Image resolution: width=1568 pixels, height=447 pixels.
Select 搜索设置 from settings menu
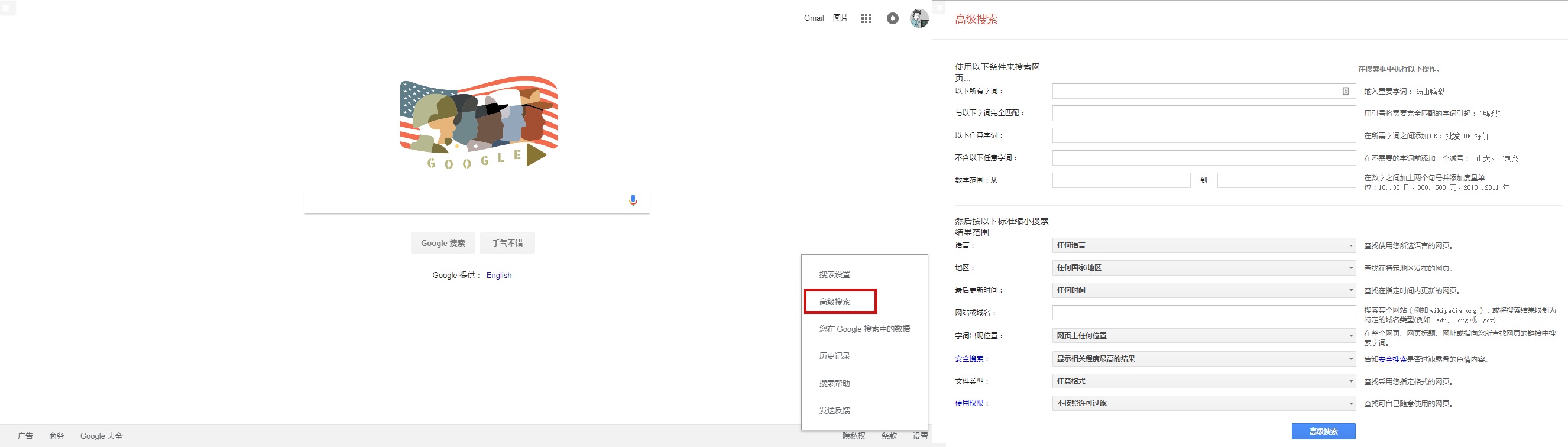(x=834, y=275)
